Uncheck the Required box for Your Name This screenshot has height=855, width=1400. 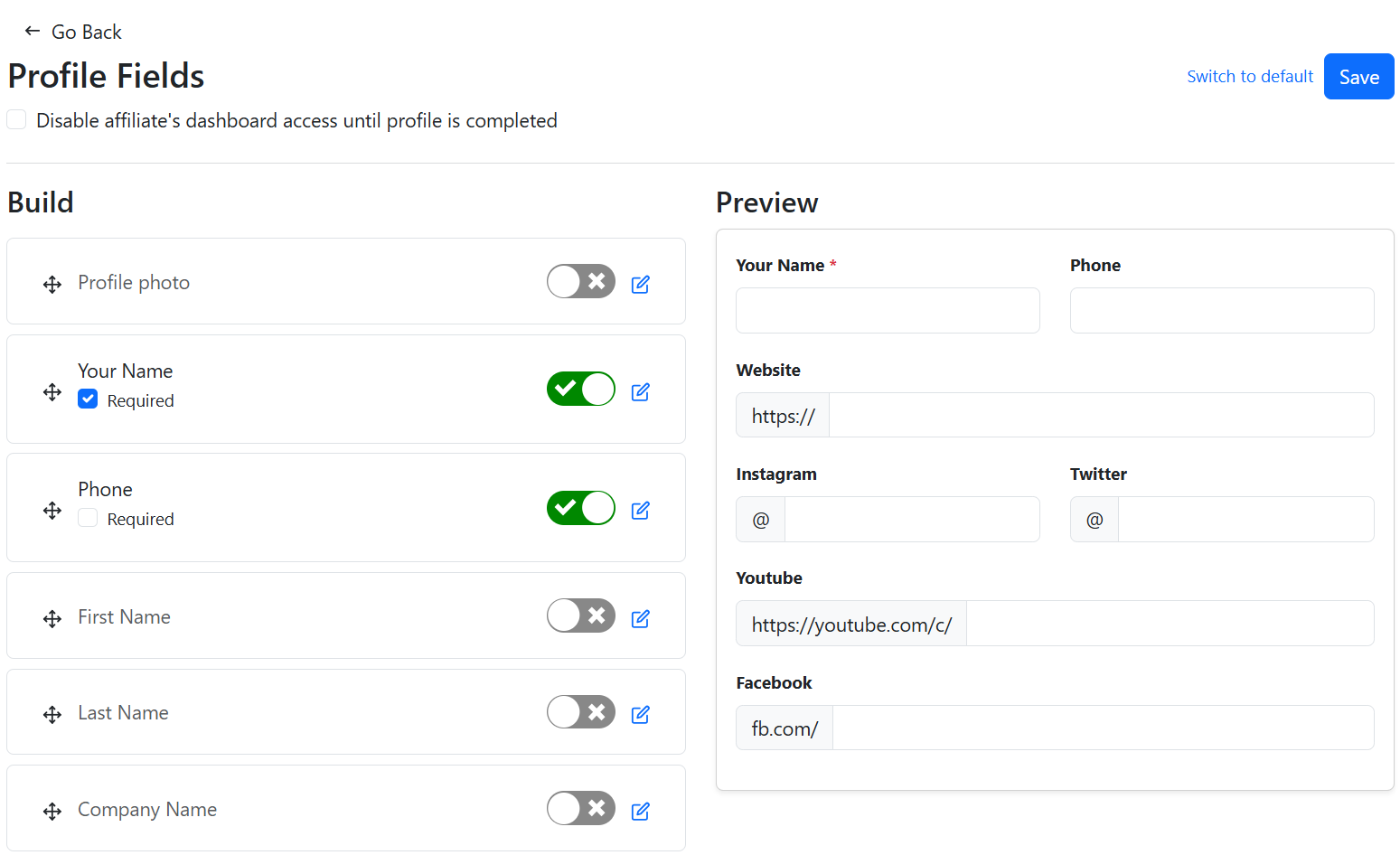(x=88, y=399)
